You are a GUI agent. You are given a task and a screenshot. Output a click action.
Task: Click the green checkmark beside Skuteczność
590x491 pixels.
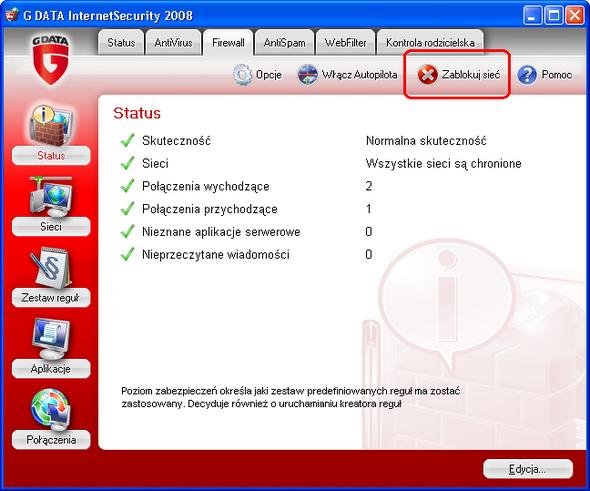(x=128, y=140)
